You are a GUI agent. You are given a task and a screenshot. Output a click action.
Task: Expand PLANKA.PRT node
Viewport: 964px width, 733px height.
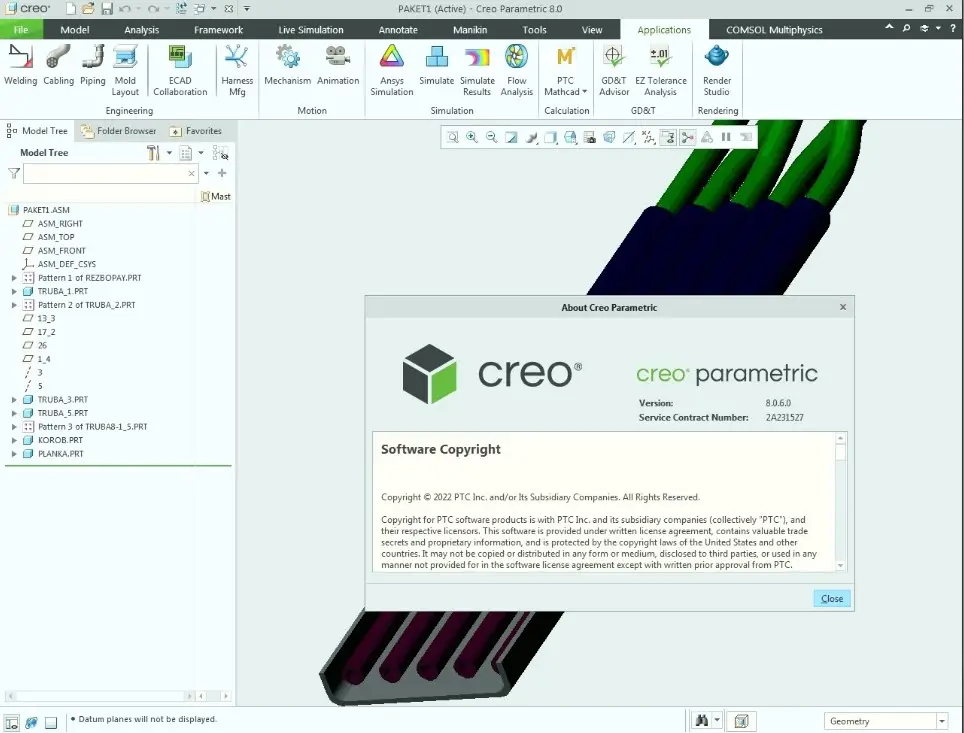pos(14,454)
